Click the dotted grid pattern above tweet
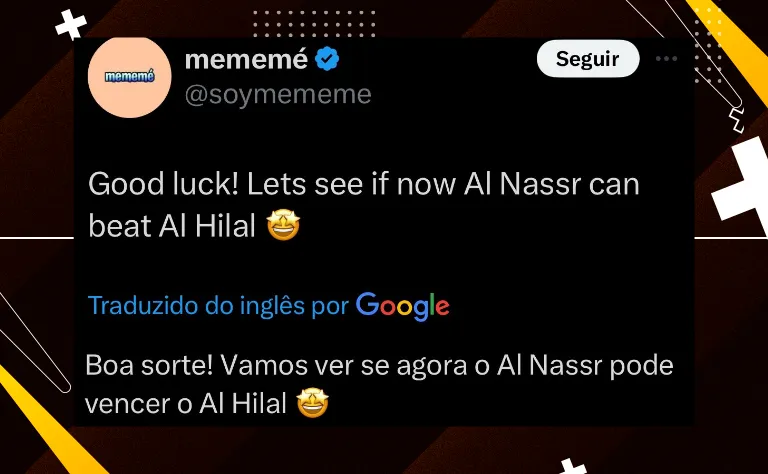 click(314, 23)
